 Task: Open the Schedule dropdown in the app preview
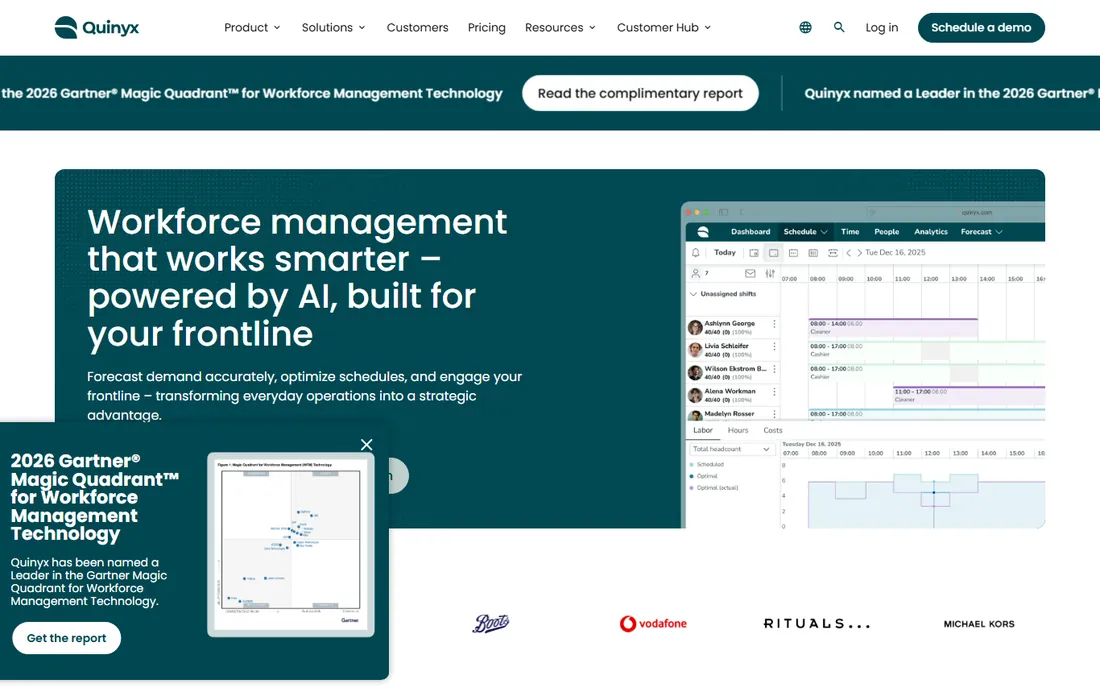click(805, 232)
